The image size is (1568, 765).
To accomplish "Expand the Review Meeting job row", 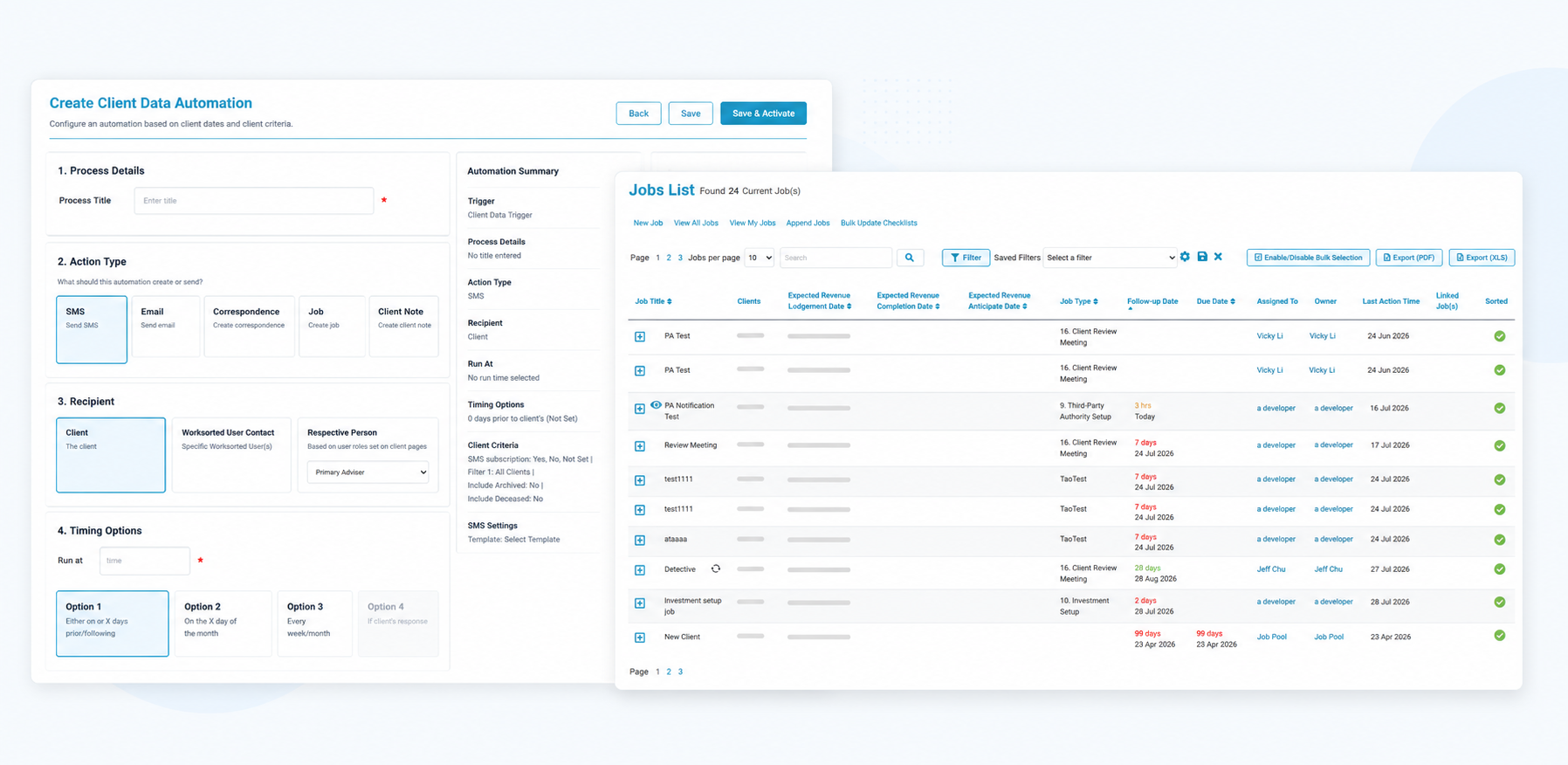I will coord(640,446).
